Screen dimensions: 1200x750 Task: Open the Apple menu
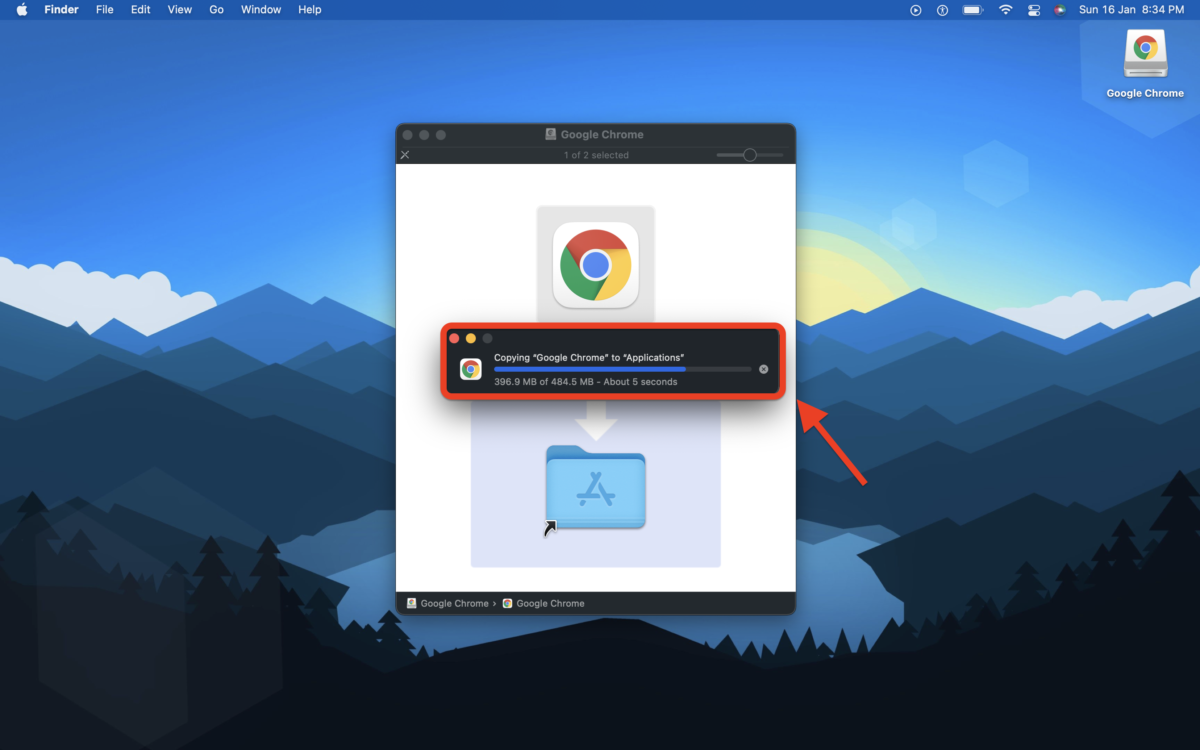21,10
